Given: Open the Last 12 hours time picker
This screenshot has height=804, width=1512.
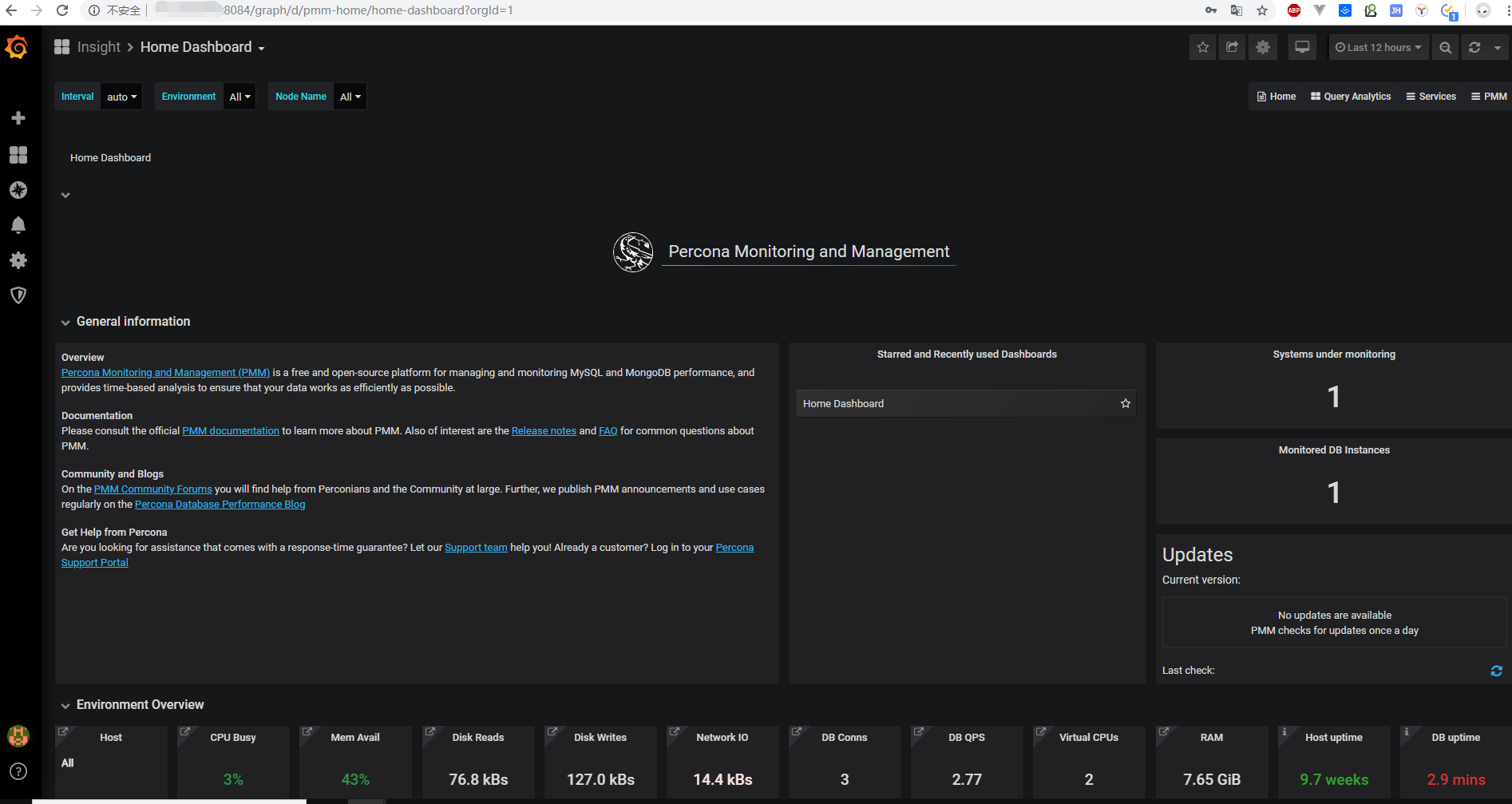Looking at the screenshot, I should (1378, 47).
